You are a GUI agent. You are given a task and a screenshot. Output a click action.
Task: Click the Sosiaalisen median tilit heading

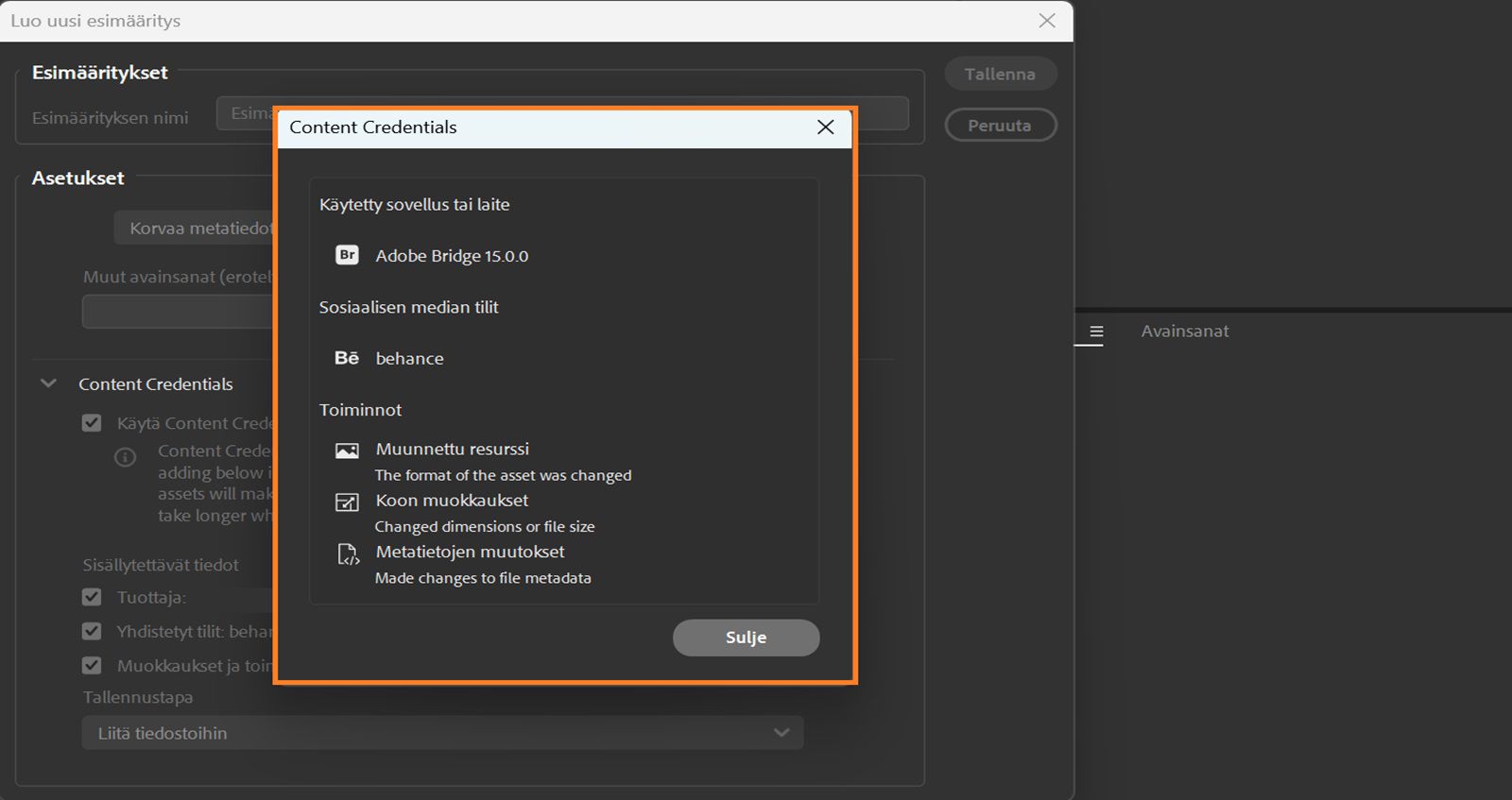point(408,307)
